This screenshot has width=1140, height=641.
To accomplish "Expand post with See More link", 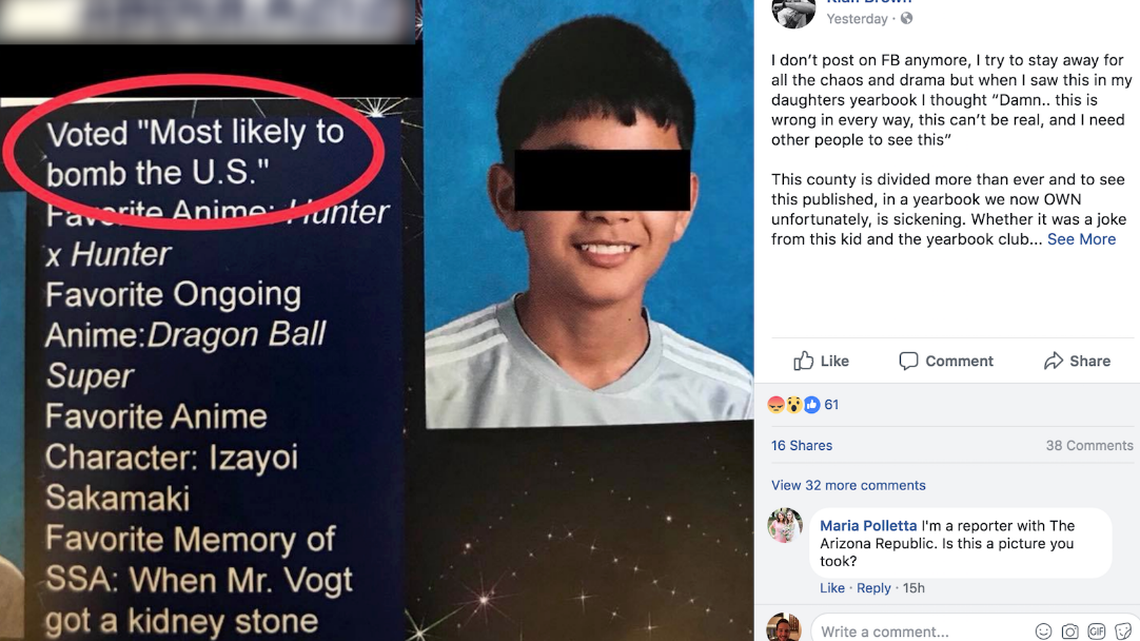I will pyautogui.click(x=1081, y=239).
